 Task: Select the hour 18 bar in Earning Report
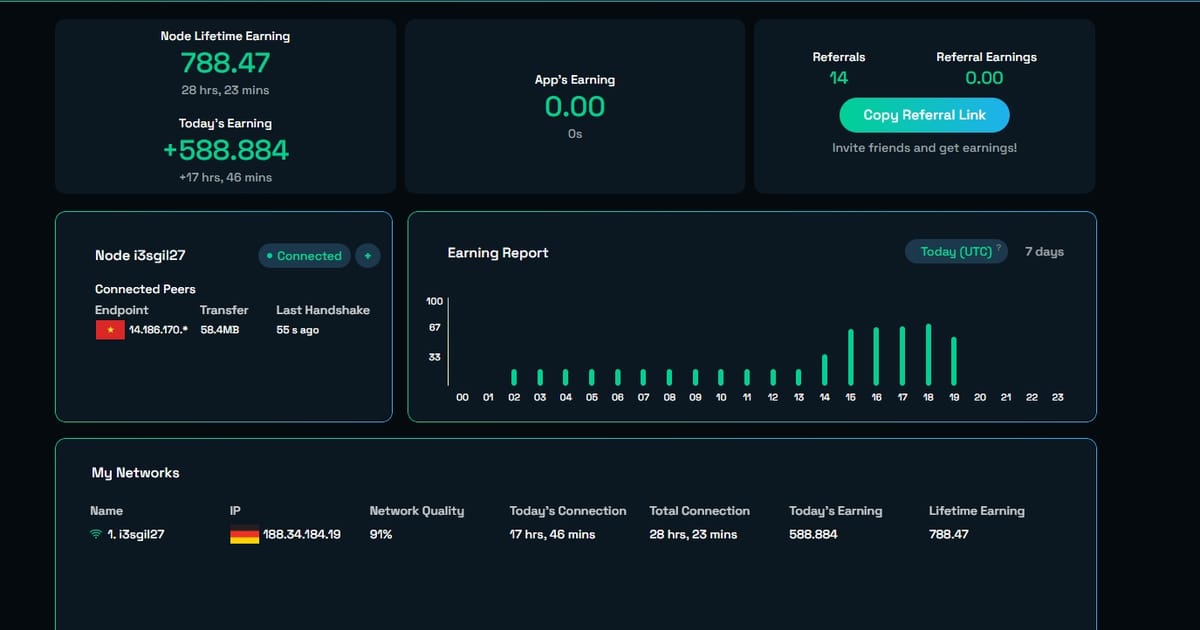pyautogui.click(x=928, y=355)
